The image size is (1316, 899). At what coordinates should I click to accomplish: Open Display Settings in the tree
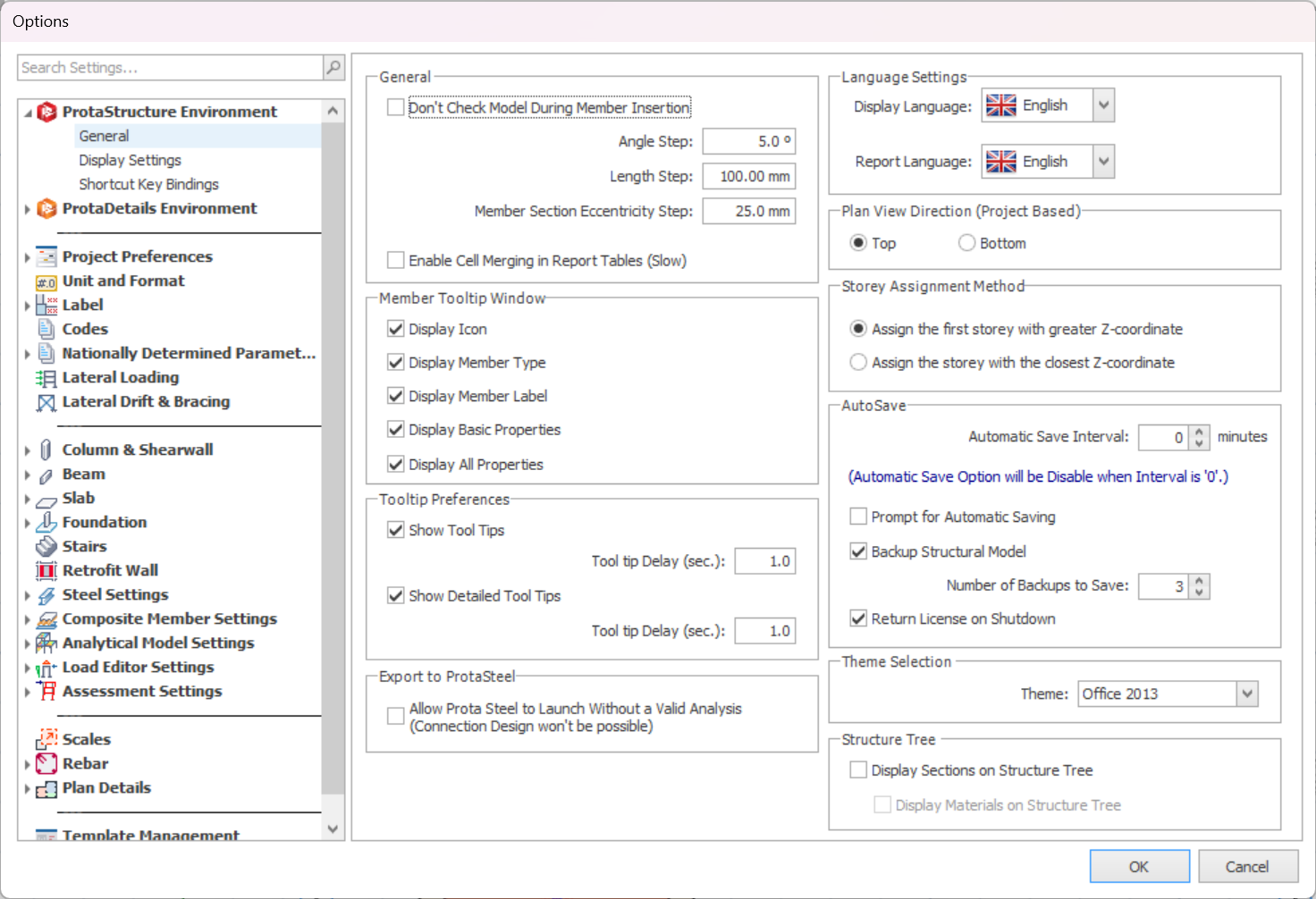pos(130,160)
